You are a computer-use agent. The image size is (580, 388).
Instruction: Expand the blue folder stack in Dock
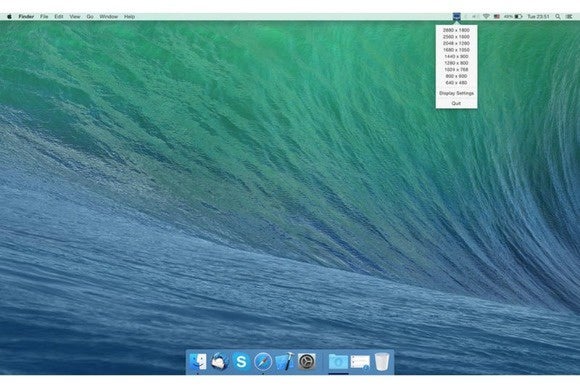[338, 361]
